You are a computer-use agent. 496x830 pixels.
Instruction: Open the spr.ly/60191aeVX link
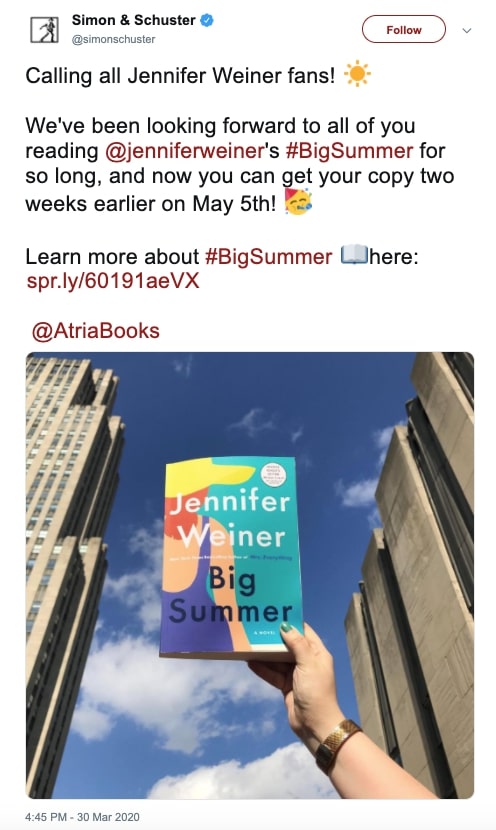tap(113, 281)
